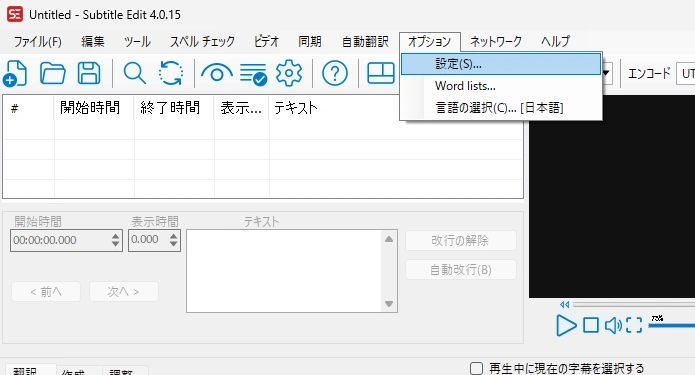Image resolution: width=695 pixels, height=375 pixels.
Task: Select Word lists... menu entry
Action: tap(501, 86)
